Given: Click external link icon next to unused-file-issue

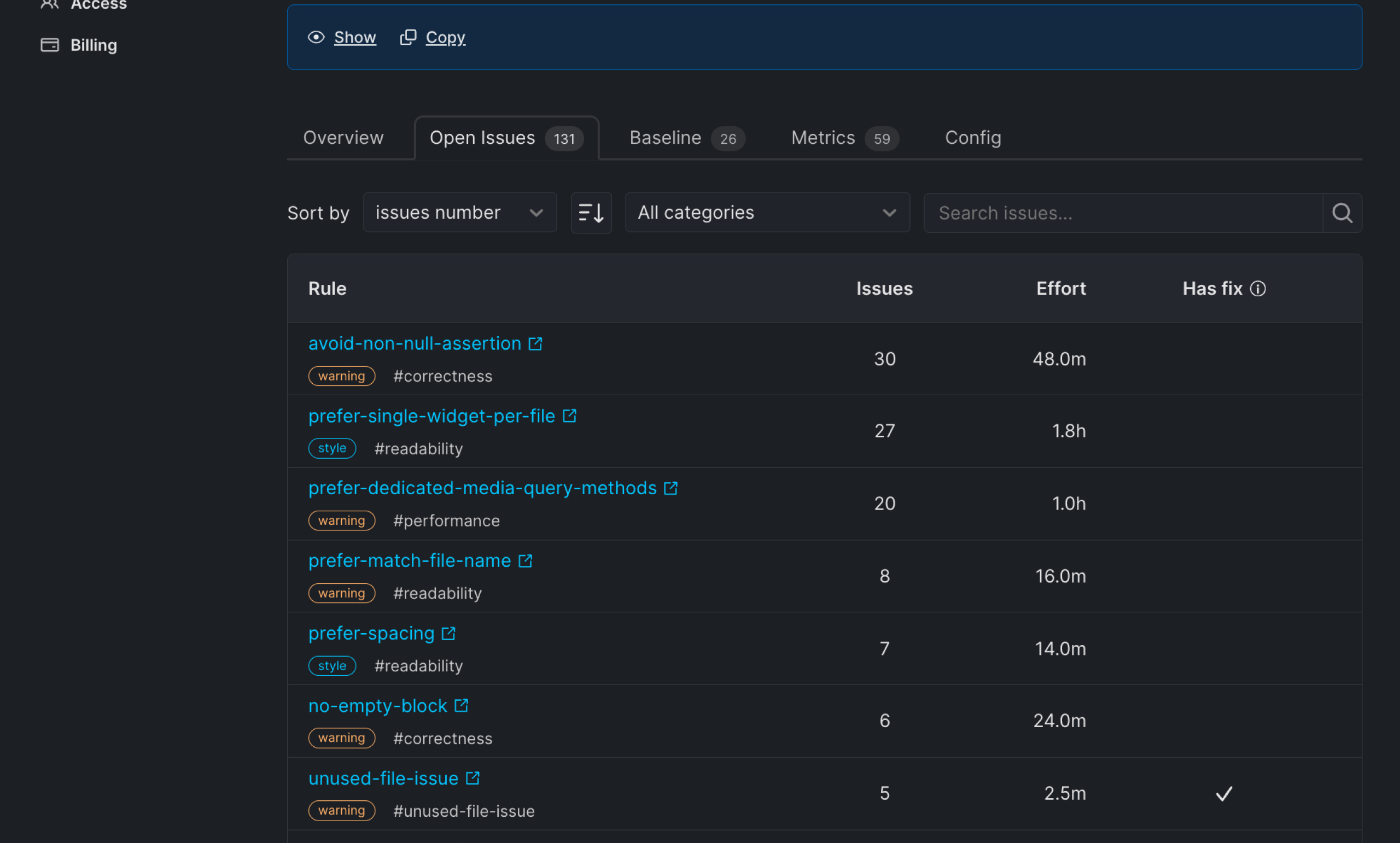Looking at the screenshot, I should tap(472, 778).
